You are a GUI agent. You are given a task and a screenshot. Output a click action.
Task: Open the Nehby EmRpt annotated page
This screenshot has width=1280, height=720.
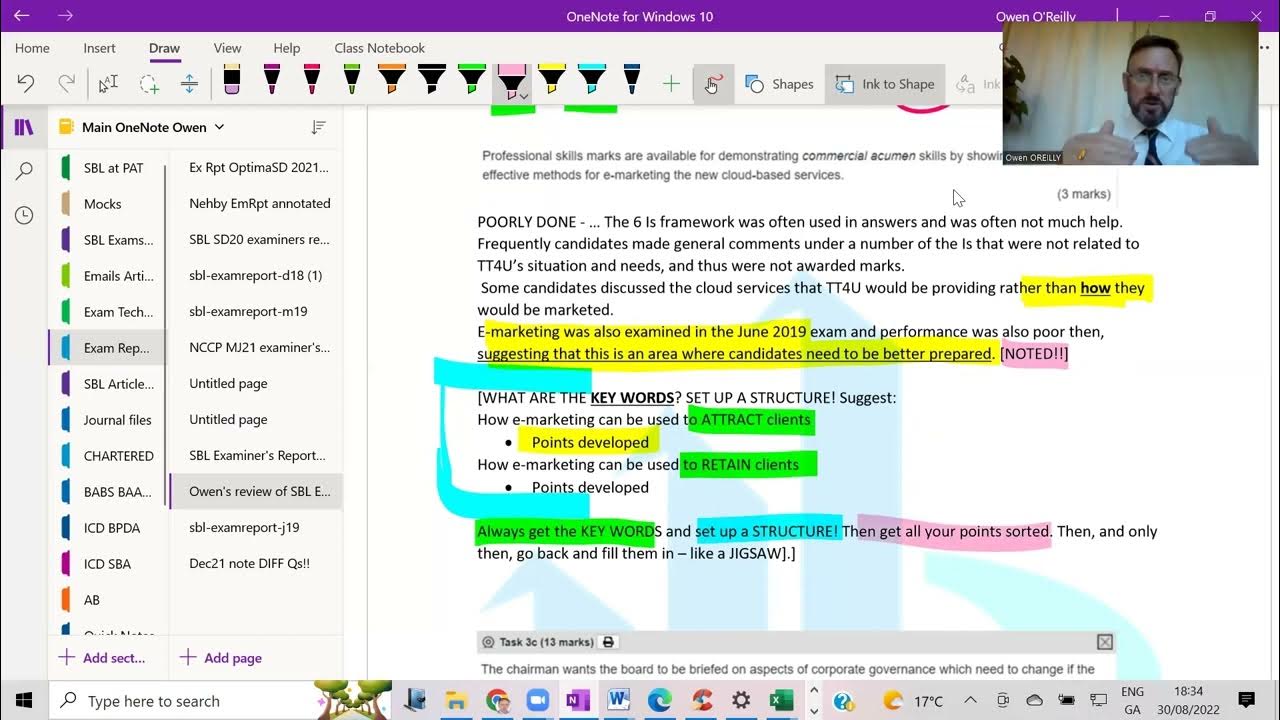pos(256,204)
